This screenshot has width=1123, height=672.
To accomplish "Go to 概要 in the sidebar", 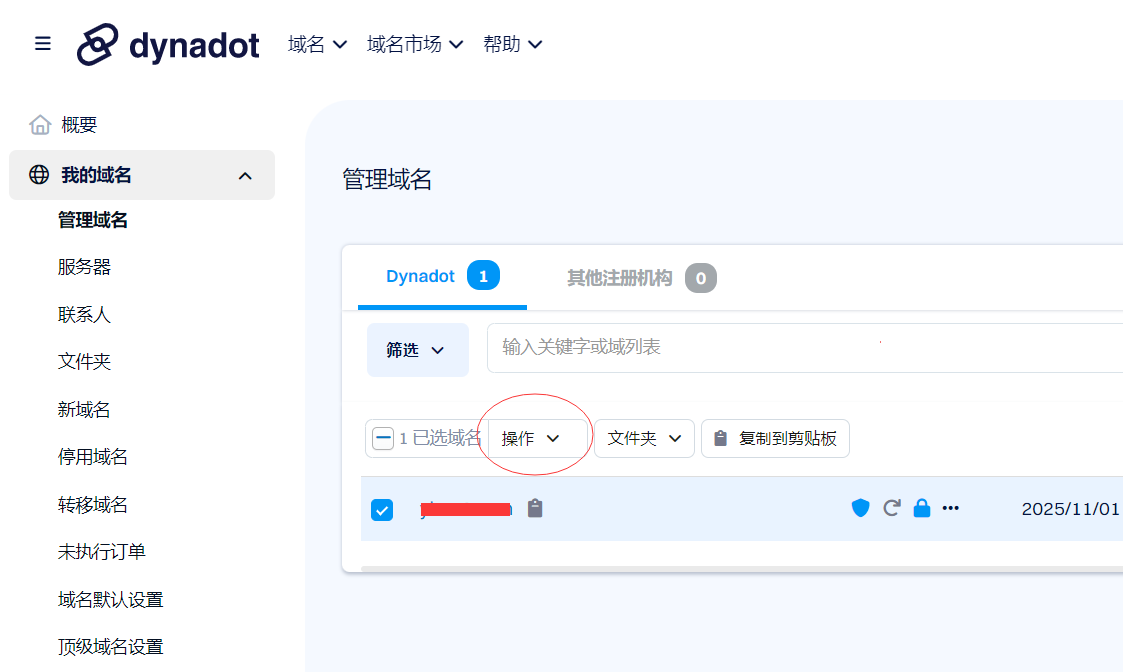I will [x=79, y=125].
